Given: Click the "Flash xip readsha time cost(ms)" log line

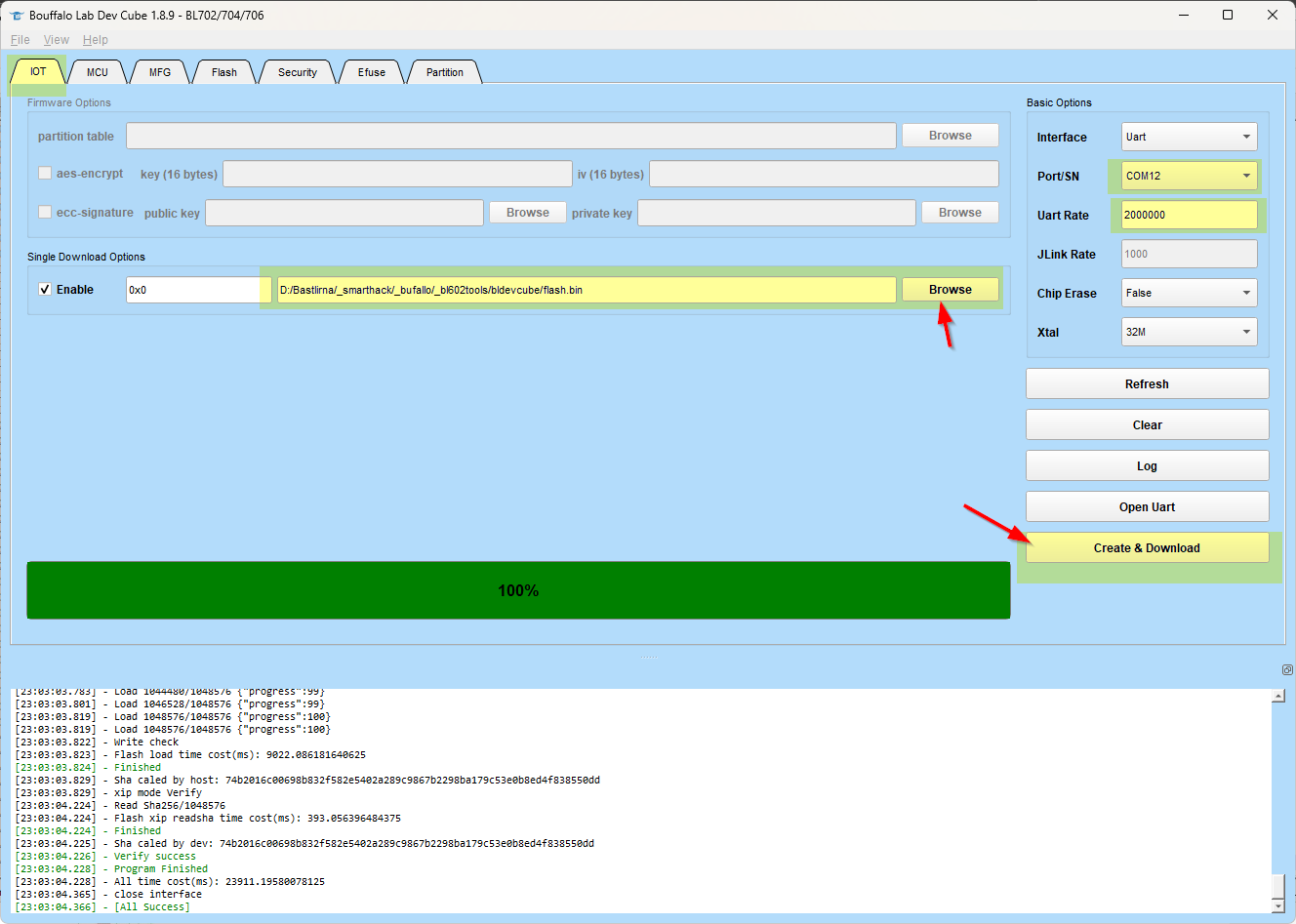Looking at the screenshot, I should click(x=208, y=819).
